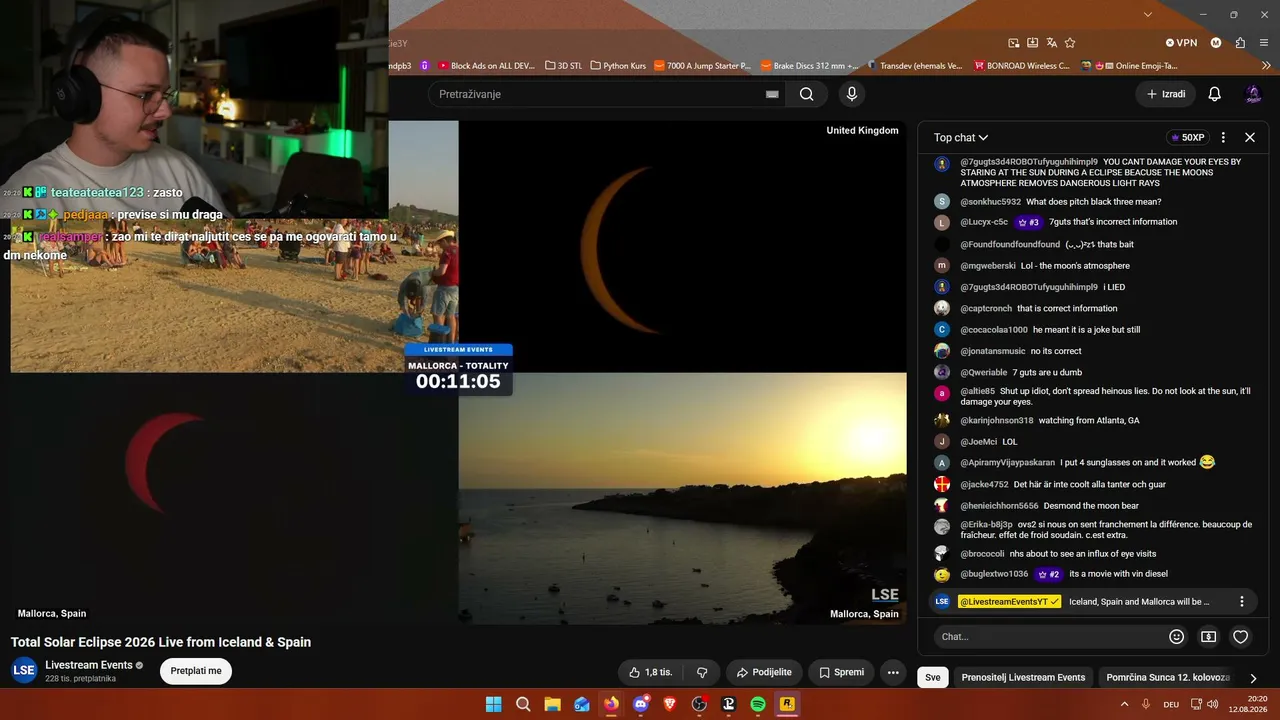
Task: Show more bookmarks with double chevron
Action: click(x=1264, y=66)
